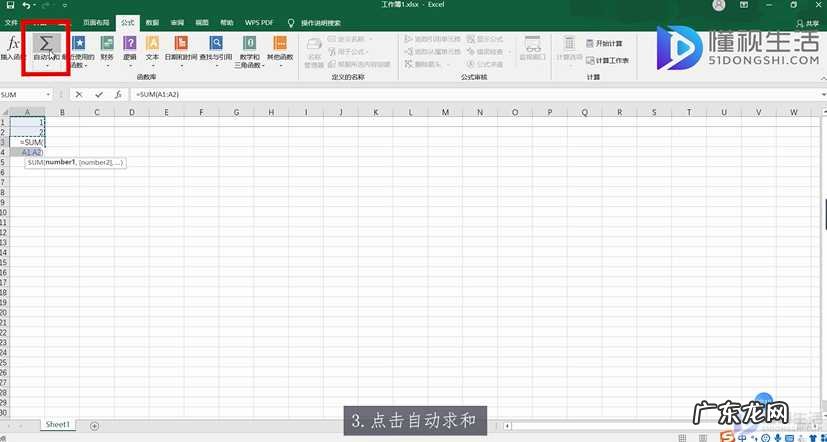Click Sogou input method tray icon
The image size is (827, 442).
click(729, 438)
